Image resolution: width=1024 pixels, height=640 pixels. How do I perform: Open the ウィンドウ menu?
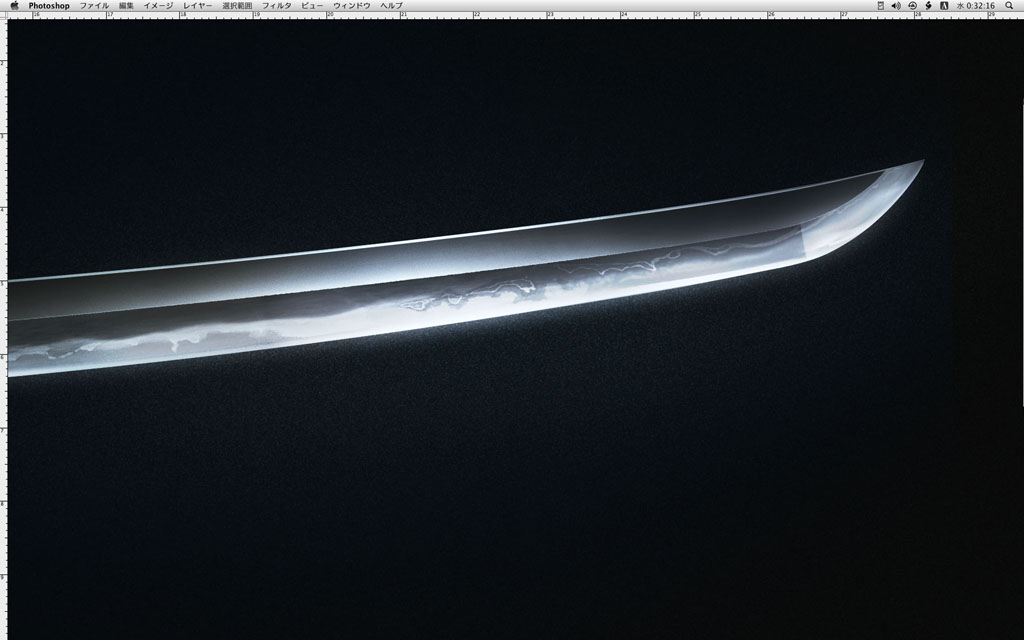point(351,5)
